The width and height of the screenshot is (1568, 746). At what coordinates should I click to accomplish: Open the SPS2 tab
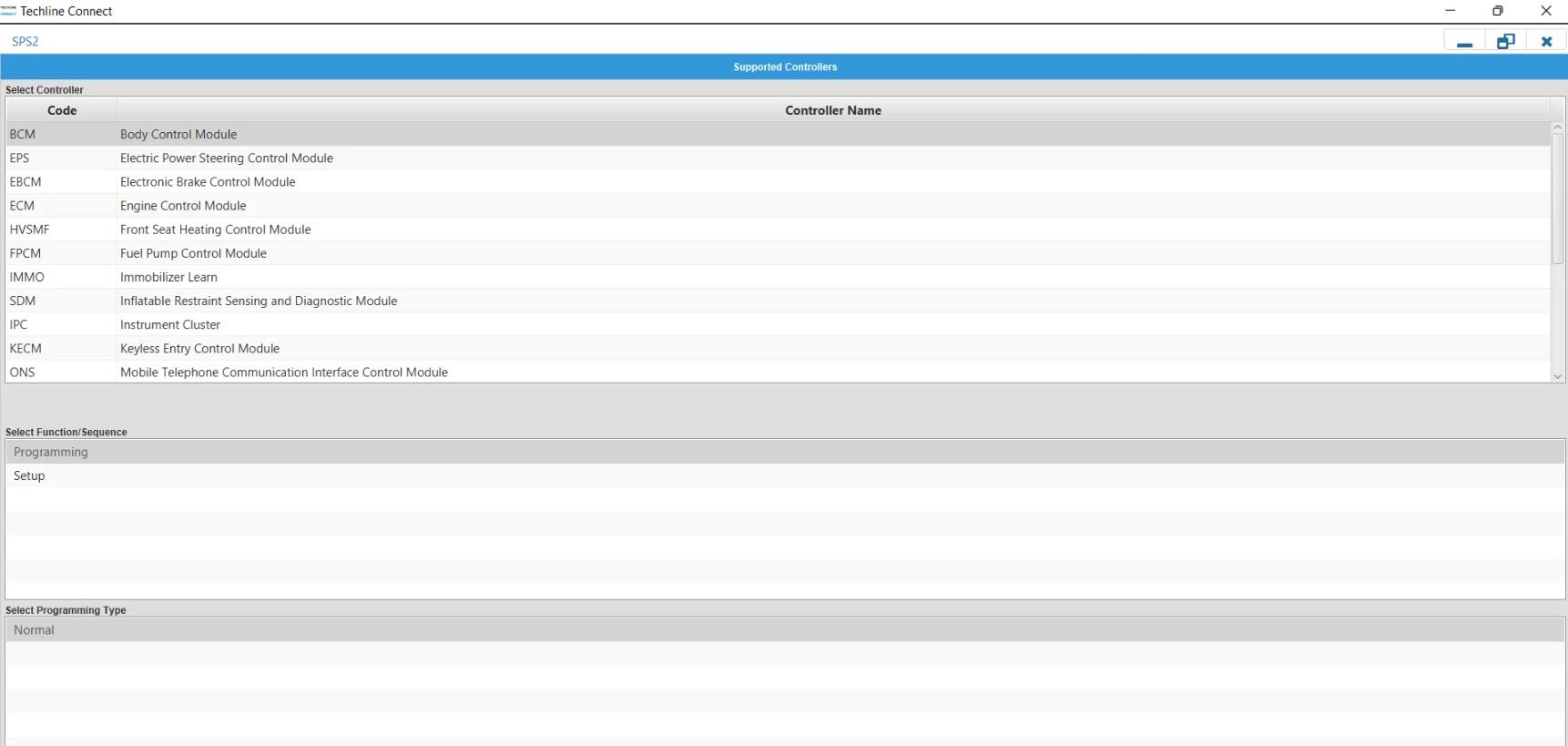coord(25,42)
